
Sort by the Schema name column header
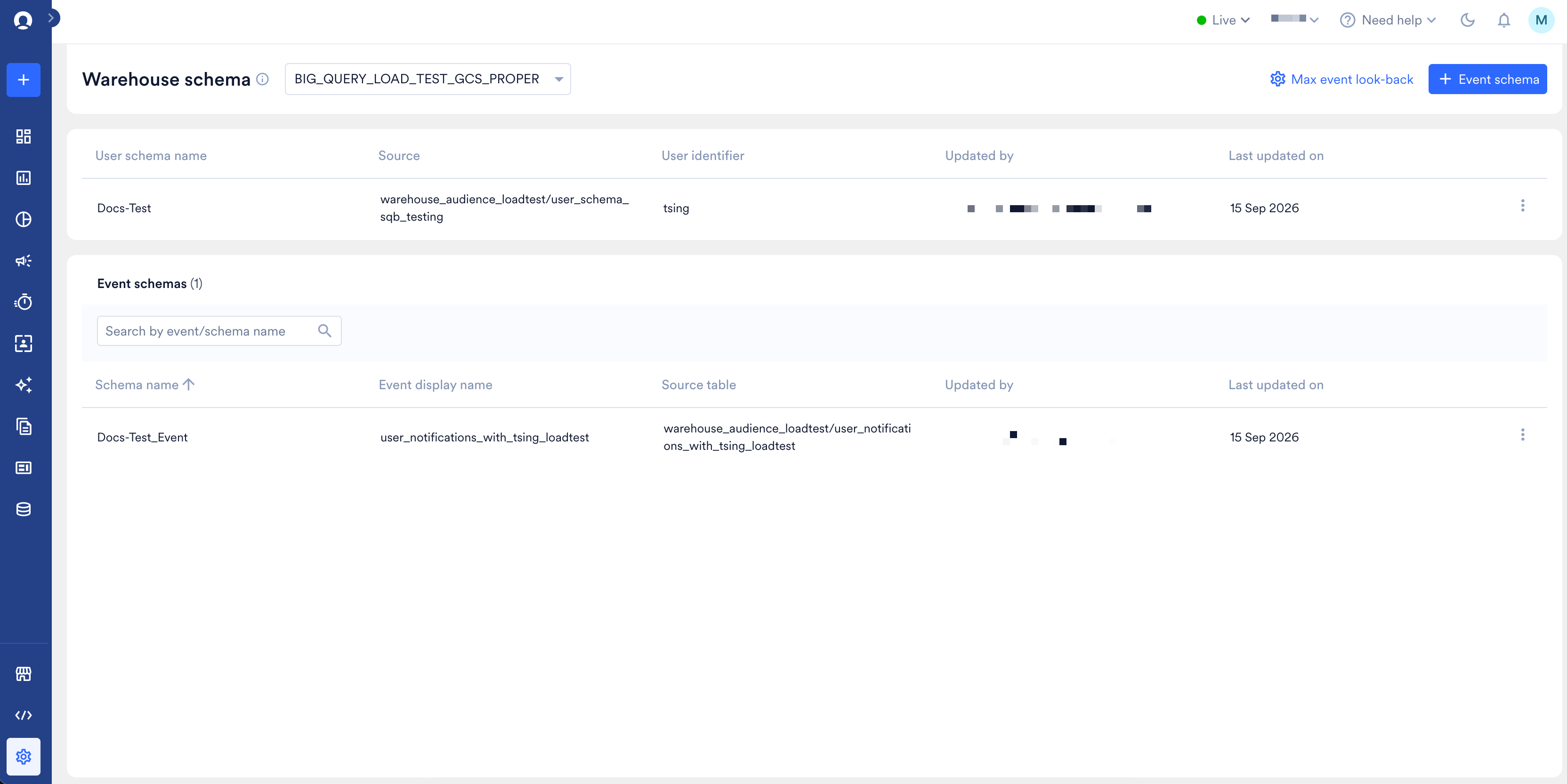(x=145, y=385)
